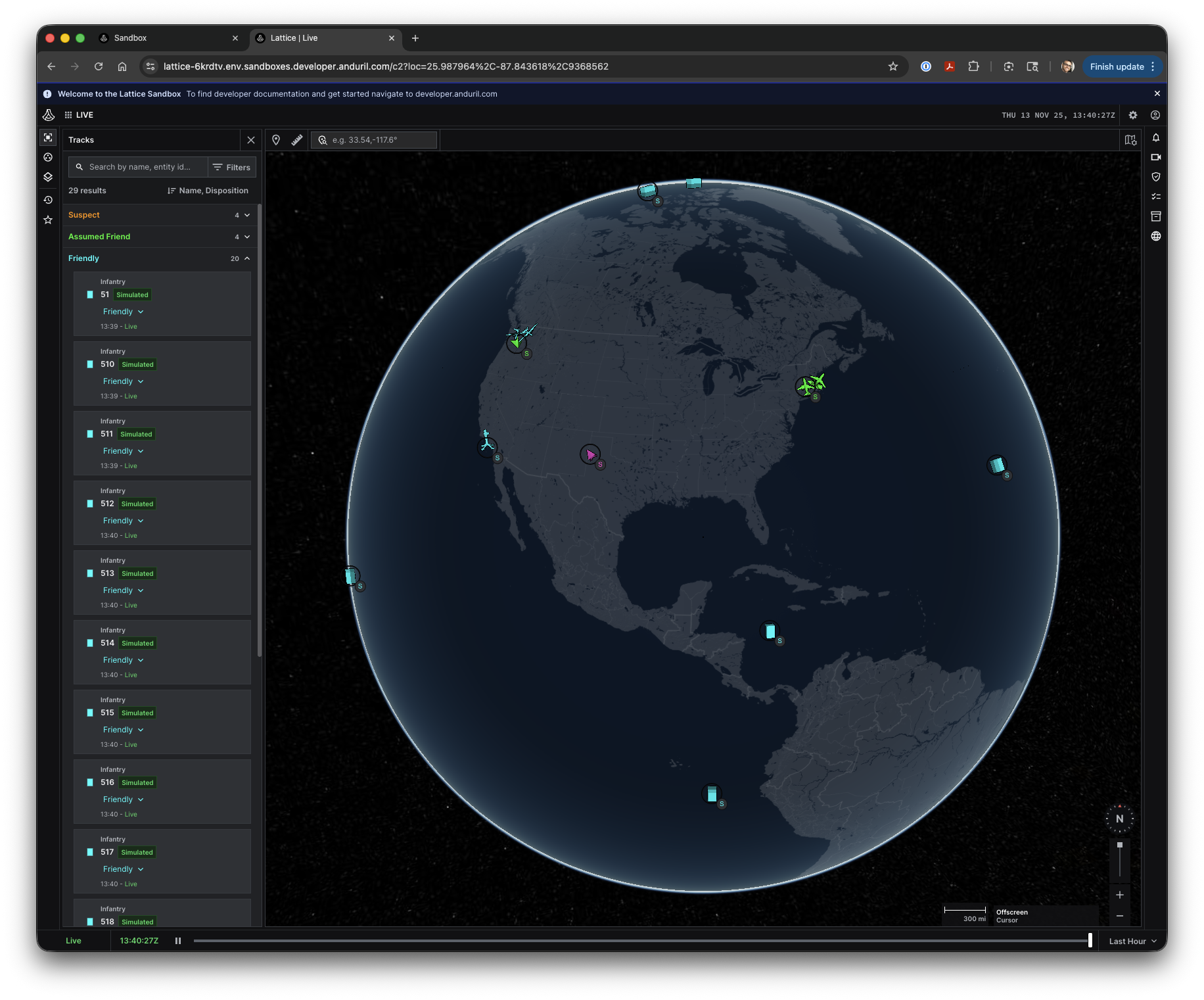Select the cyan track marker in the Atlantic
This screenshot has height=1000, width=1204.
pos(997,465)
